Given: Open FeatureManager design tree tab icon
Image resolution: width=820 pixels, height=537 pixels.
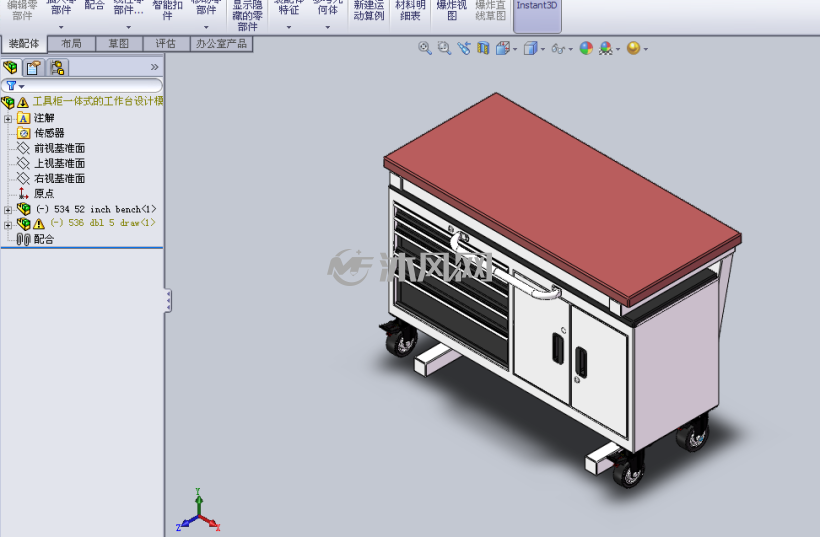Looking at the screenshot, I should 11,67.
